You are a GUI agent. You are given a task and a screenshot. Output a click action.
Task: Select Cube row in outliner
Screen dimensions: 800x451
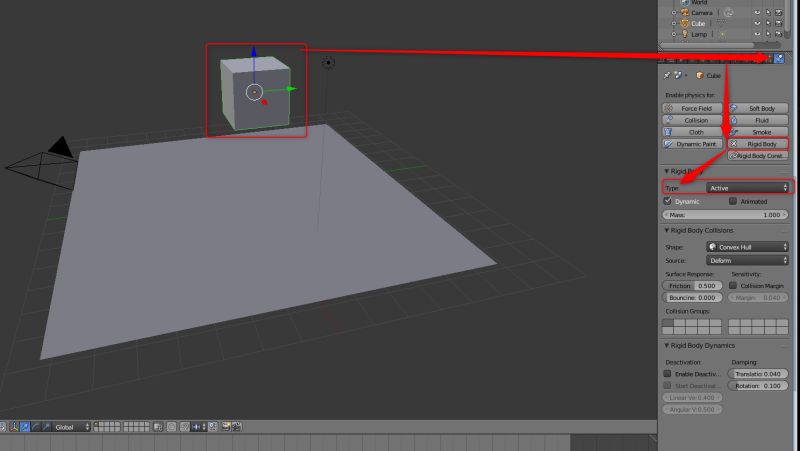698,23
